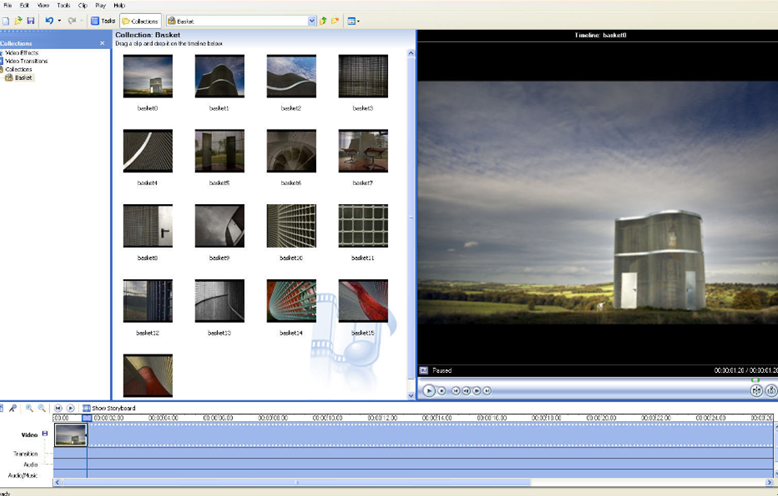The width and height of the screenshot is (778, 496).
Task: Click the preview monitor seek bar
Action: point(597,379)
